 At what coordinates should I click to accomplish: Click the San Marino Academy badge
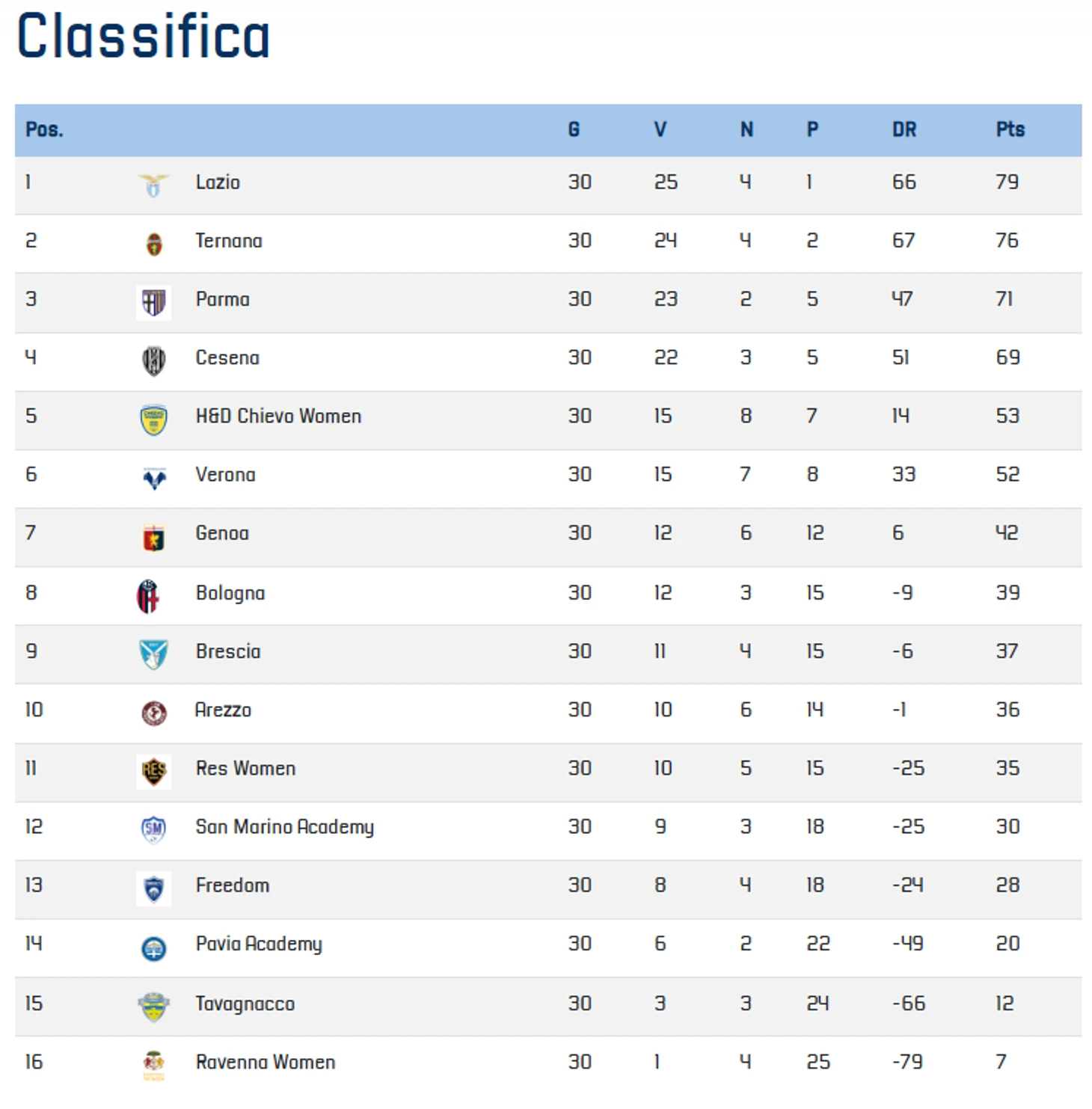pos(153,829)
